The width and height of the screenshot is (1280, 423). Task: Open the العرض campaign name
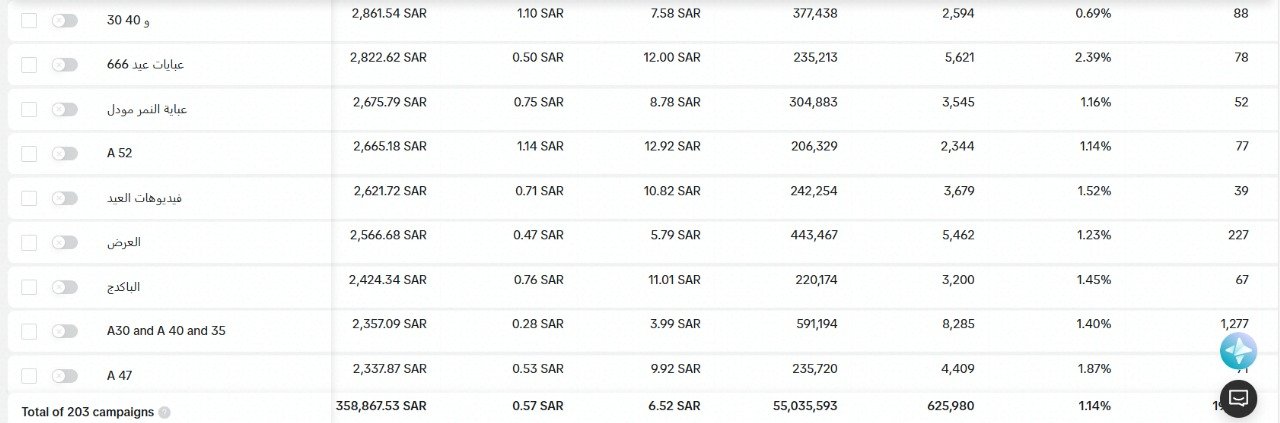pos(124,242)
